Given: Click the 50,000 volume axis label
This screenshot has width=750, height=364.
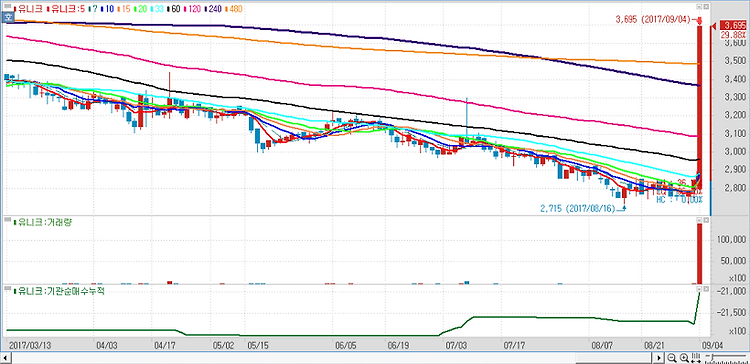Looking at the screenshot, I should click(734, 261).
